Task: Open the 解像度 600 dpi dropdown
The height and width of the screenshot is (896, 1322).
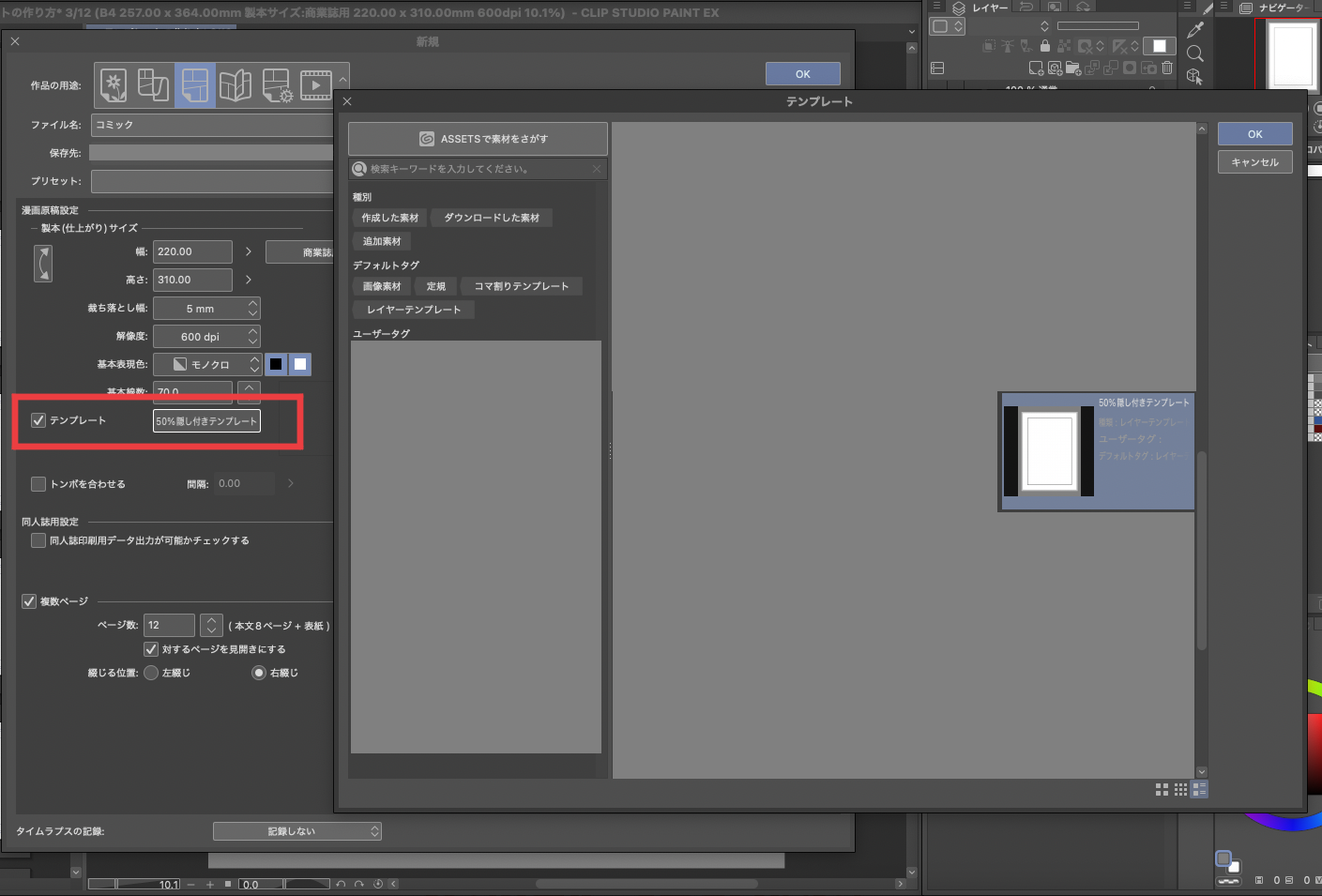Action: (x=206, y=337)
